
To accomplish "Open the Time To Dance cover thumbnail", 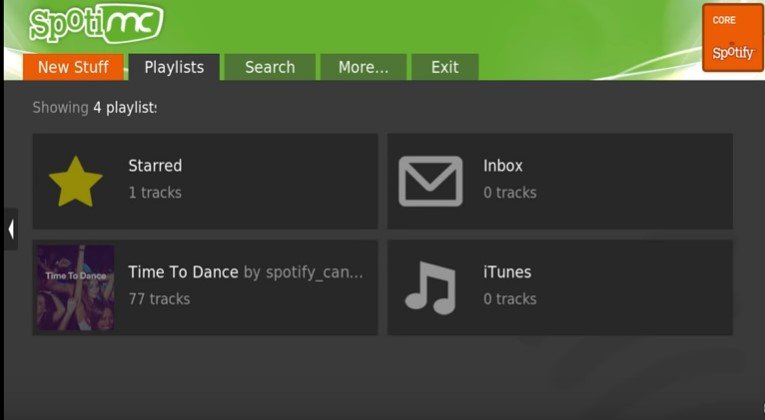I will pyautogui.click(x=76, y=288).
